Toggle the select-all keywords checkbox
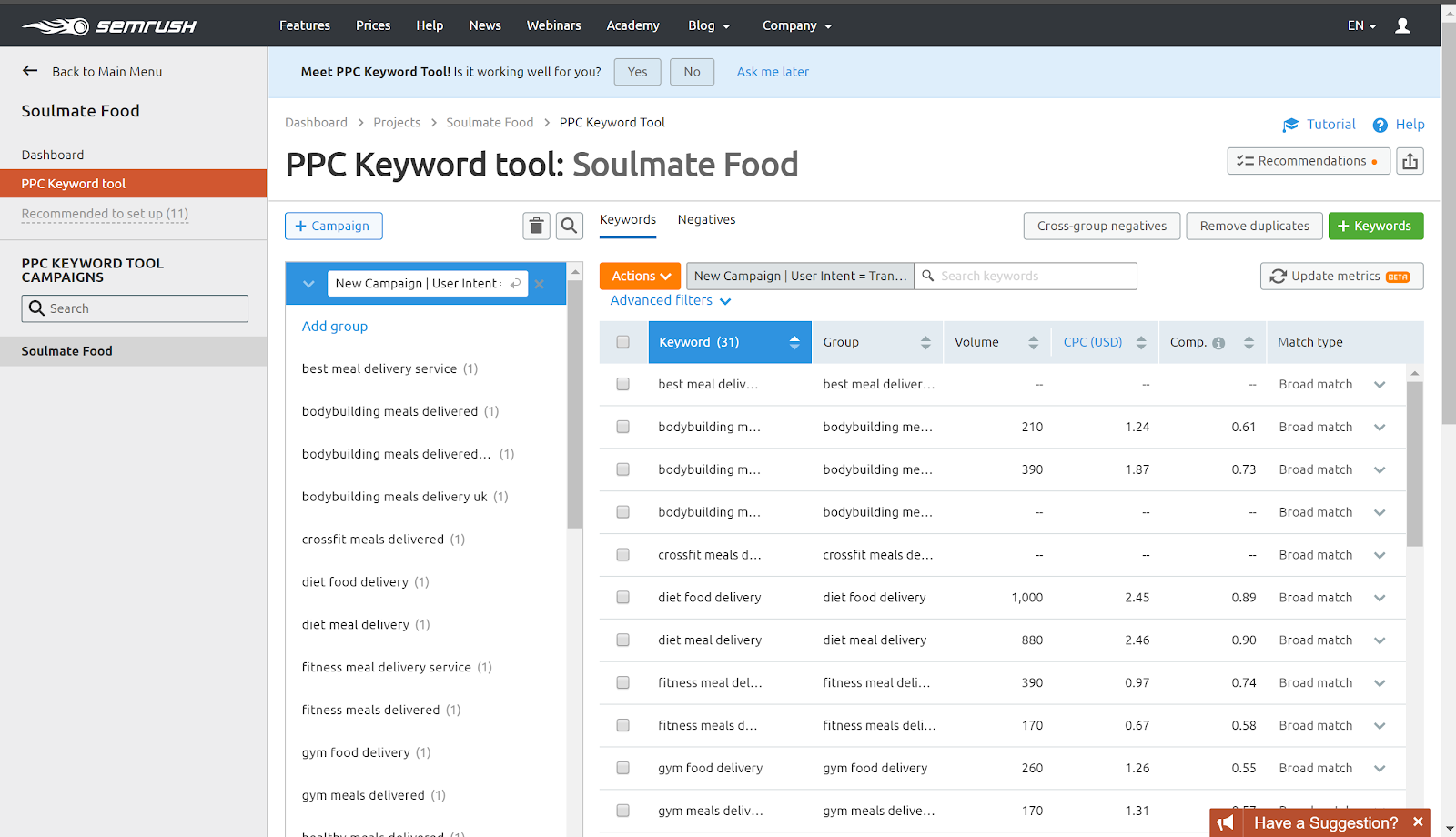Viewport: 1456px width, 837px height. [623, 342]
